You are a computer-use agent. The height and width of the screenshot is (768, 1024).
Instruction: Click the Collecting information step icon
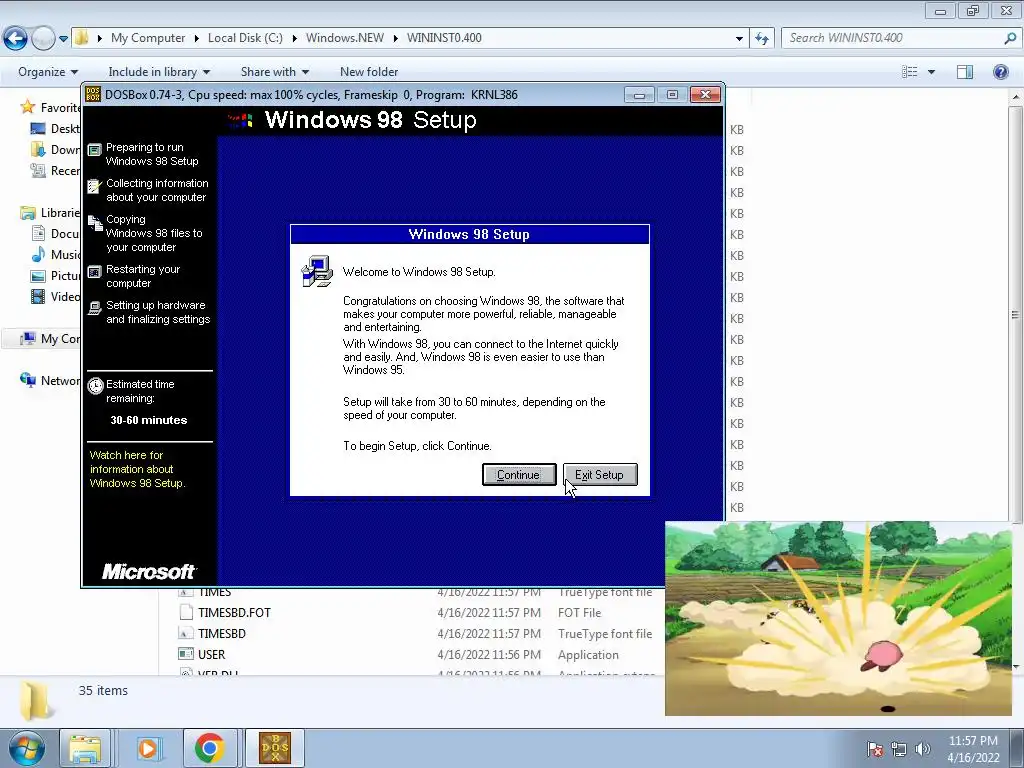click(95, 187)
